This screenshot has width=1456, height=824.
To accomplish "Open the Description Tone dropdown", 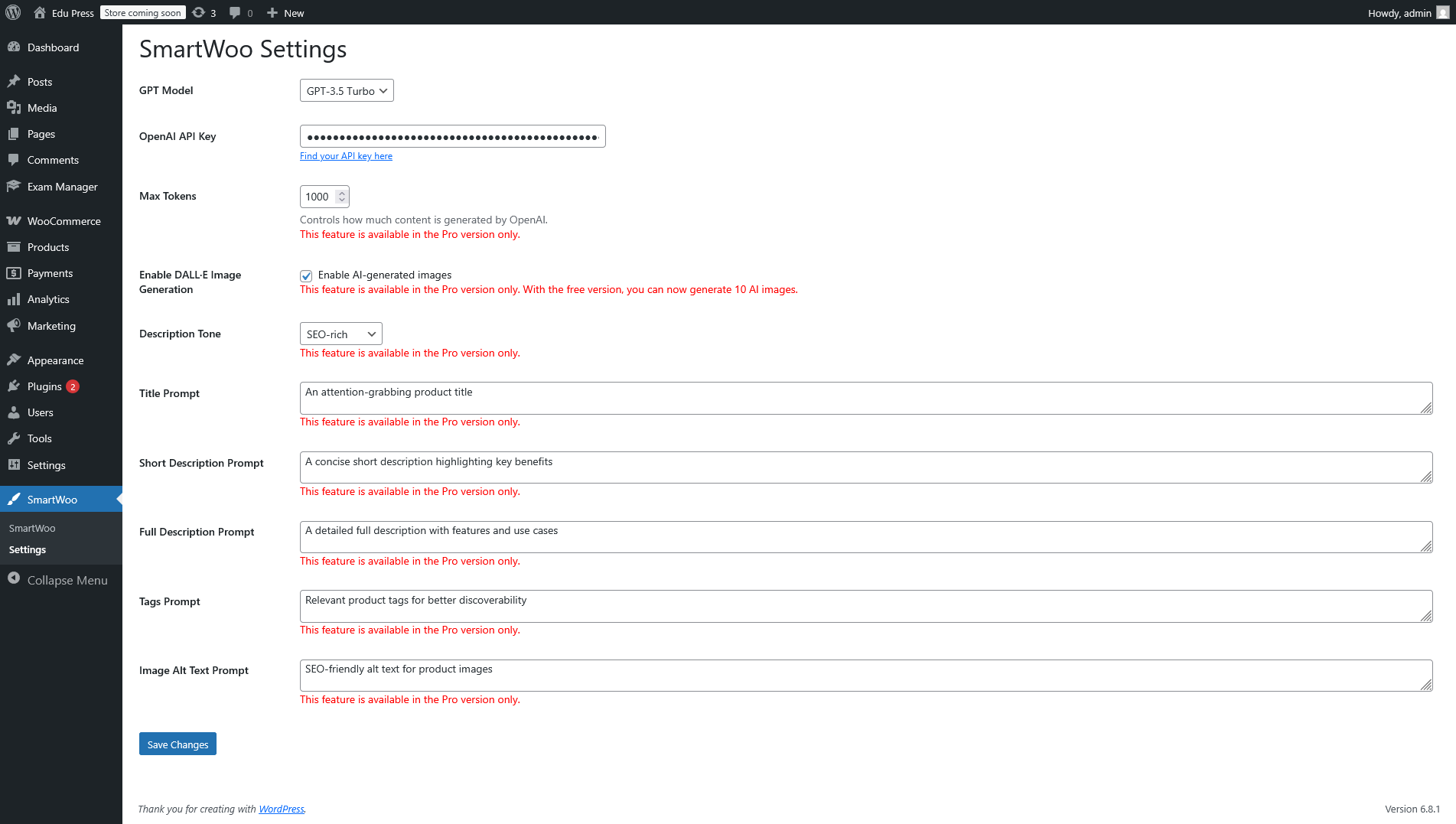I will pyautogui.click(x=341, y=334).
